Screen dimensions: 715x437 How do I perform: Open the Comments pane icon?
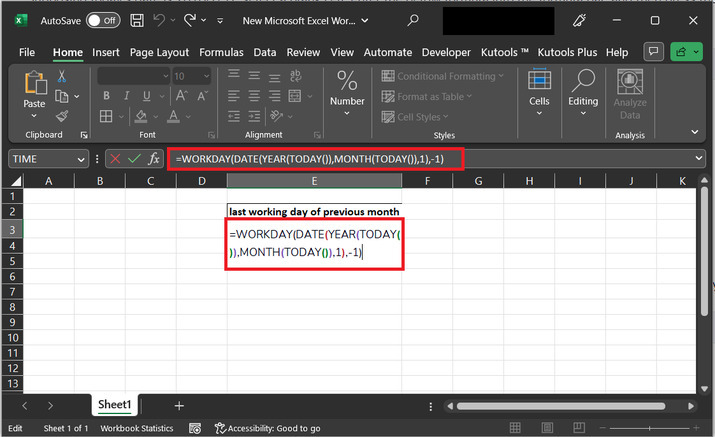(x=654, y=52)
